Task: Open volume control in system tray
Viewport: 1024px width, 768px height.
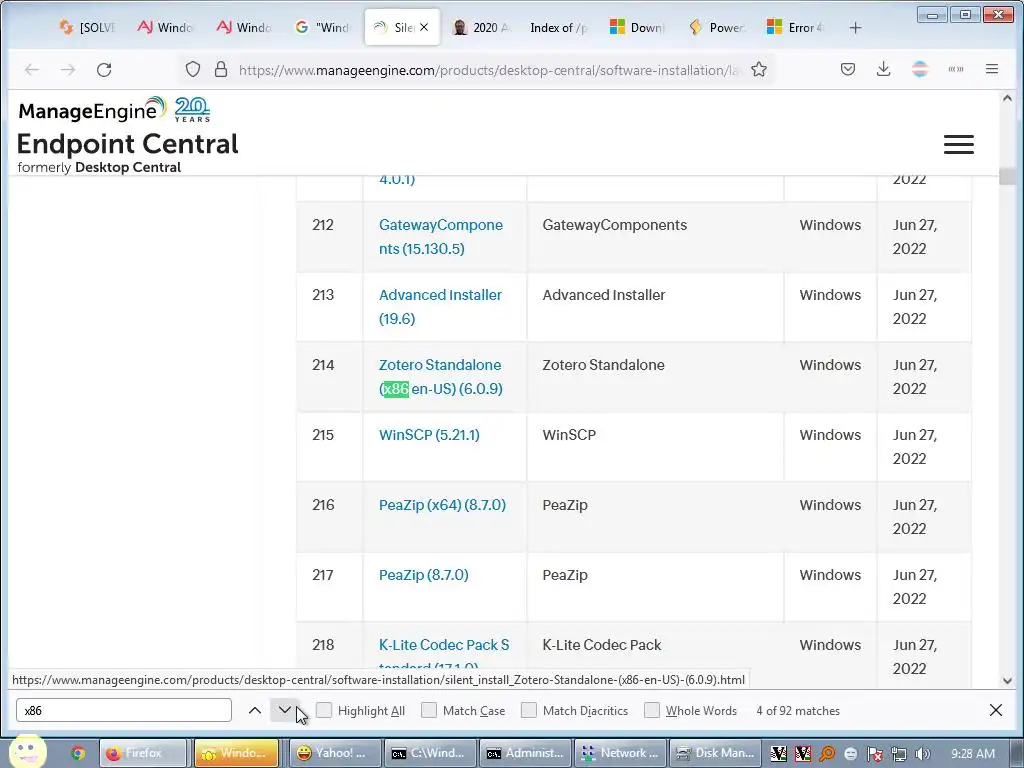Action: click(x=922, y=754)
